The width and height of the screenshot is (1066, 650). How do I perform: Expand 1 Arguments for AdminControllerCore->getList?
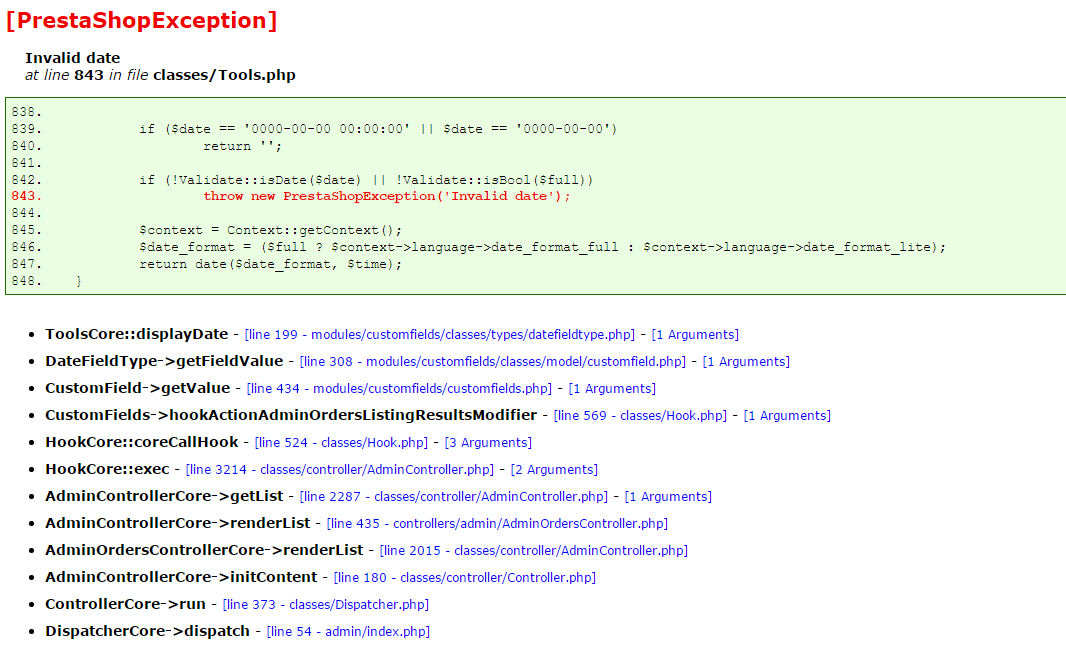668,496
